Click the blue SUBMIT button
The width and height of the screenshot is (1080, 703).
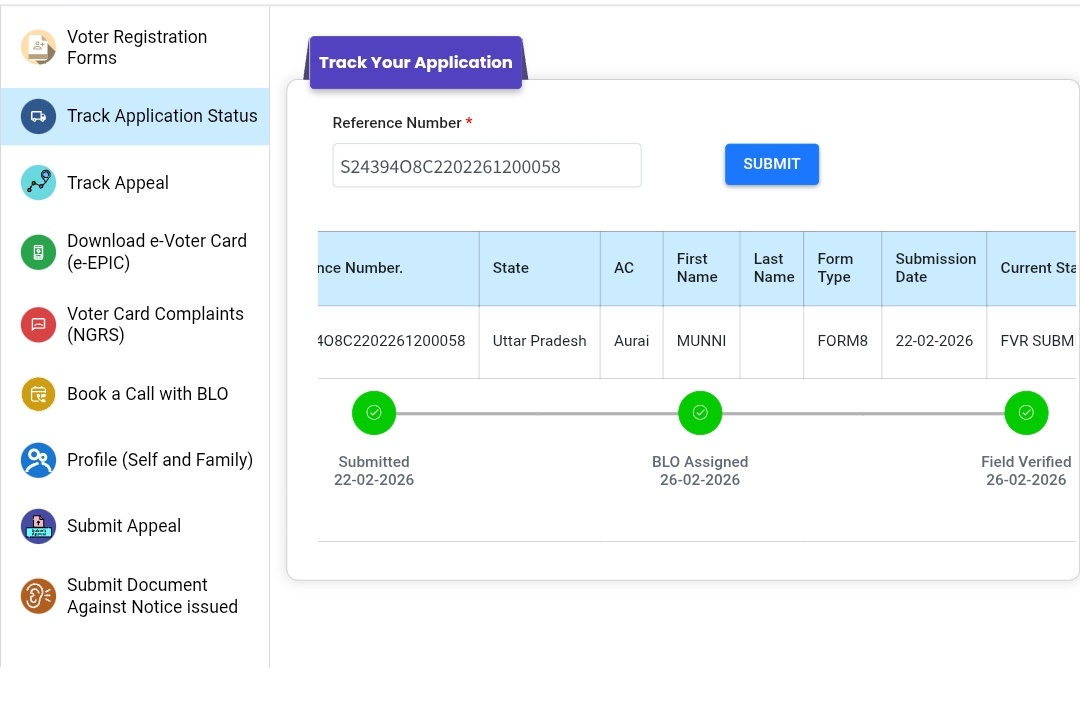click(771, 164)
